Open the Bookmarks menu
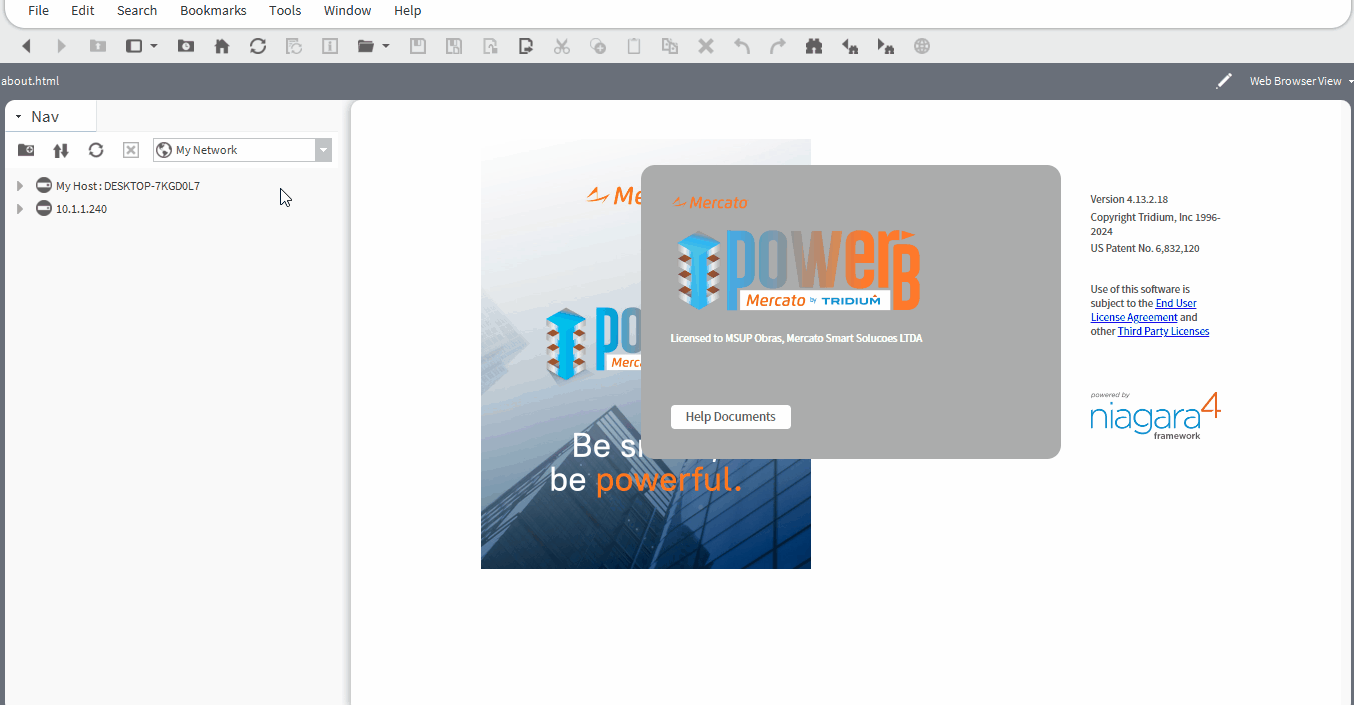 point(213,11)
